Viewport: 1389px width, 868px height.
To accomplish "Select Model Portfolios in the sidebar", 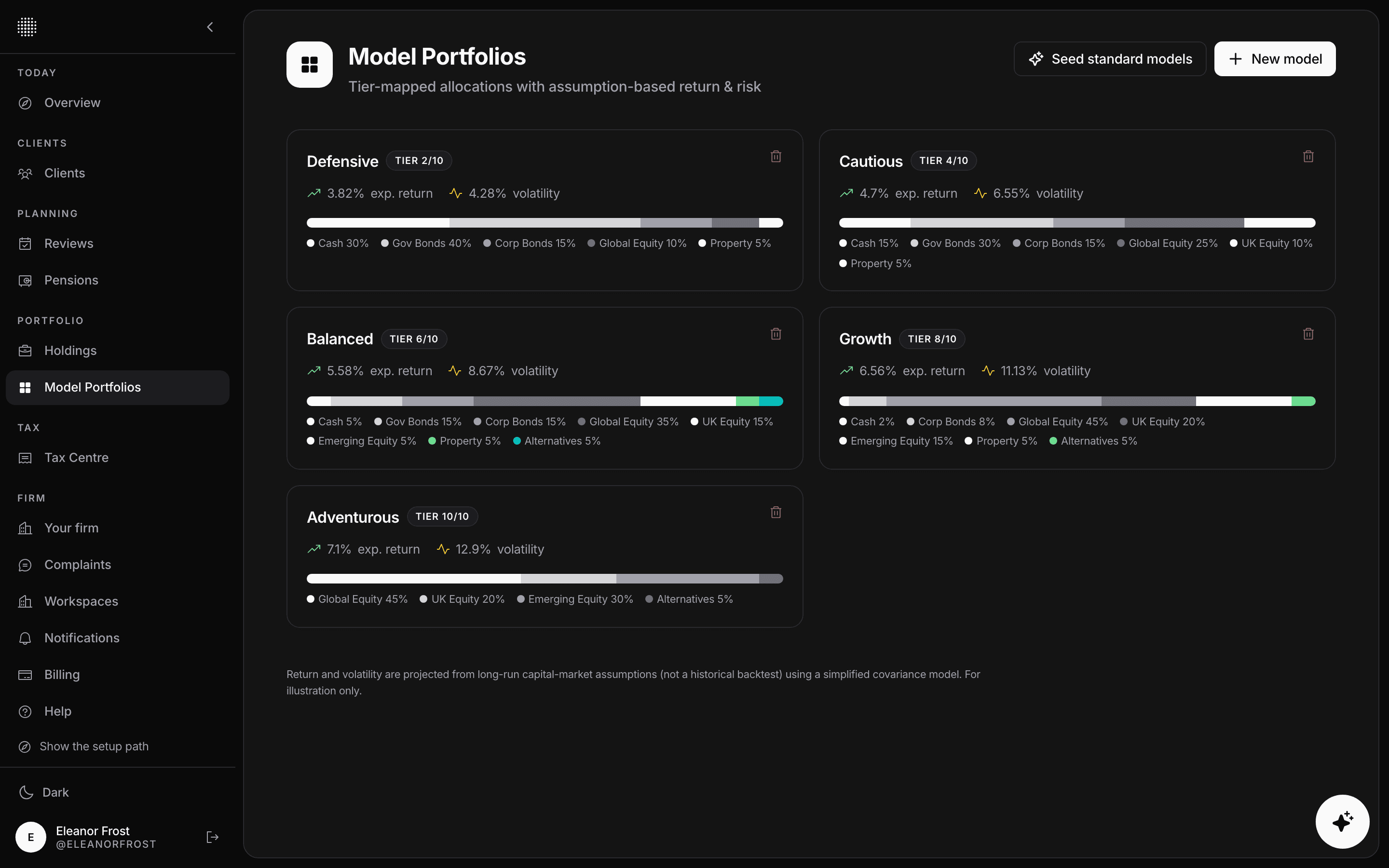I will [x=118, y=388].
